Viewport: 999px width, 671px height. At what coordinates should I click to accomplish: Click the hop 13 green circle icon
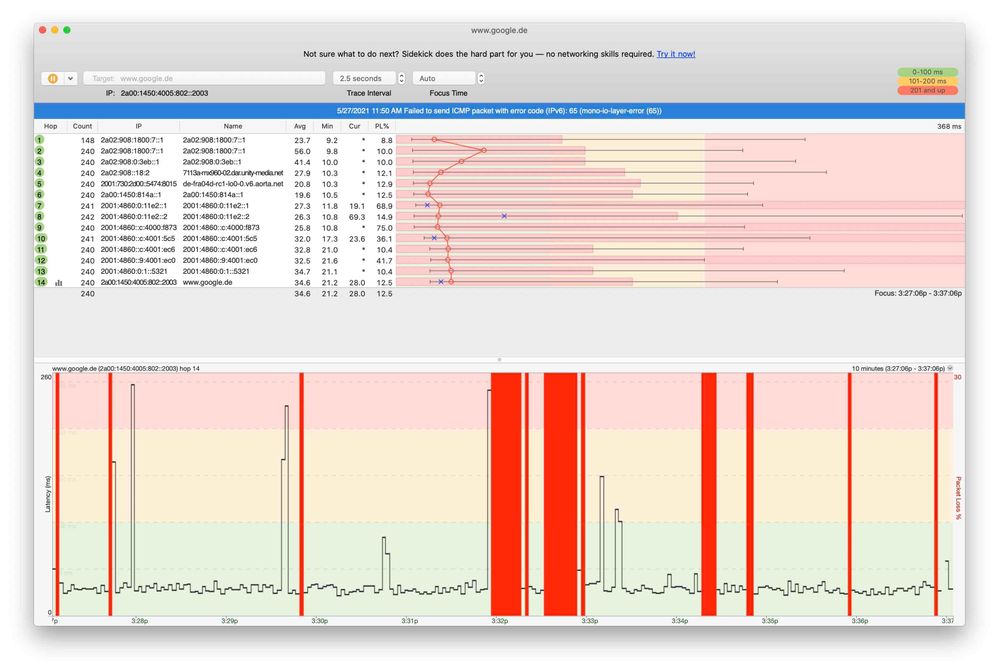click(41, 271)
